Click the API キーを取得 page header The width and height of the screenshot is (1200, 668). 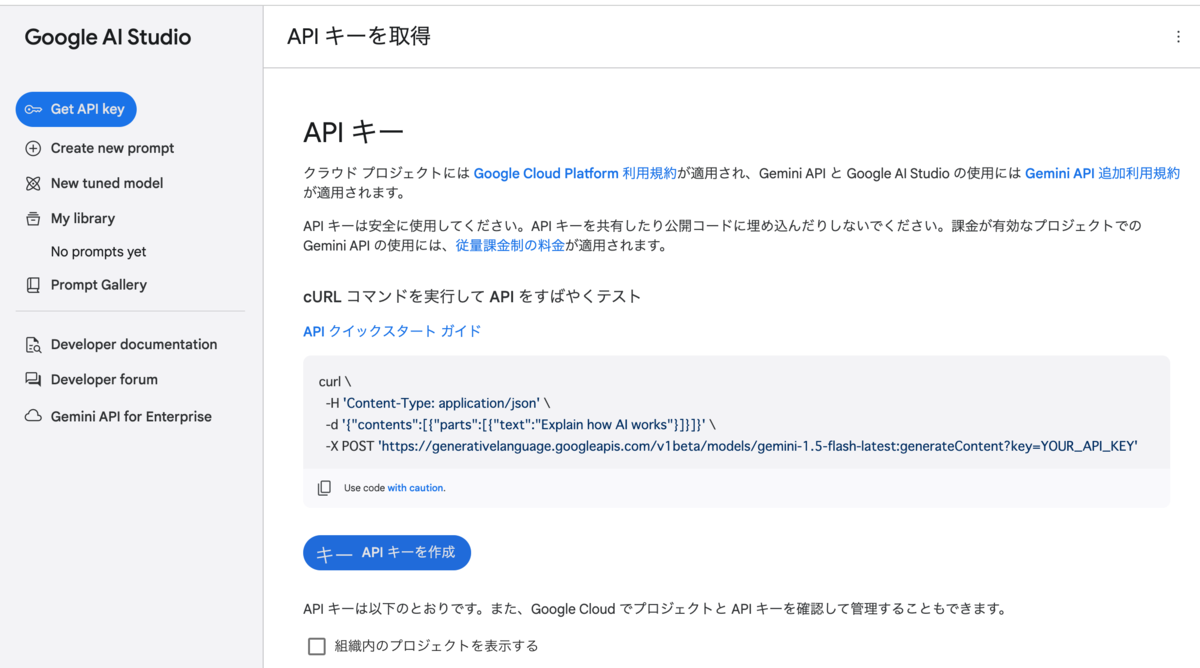(359, 37)
